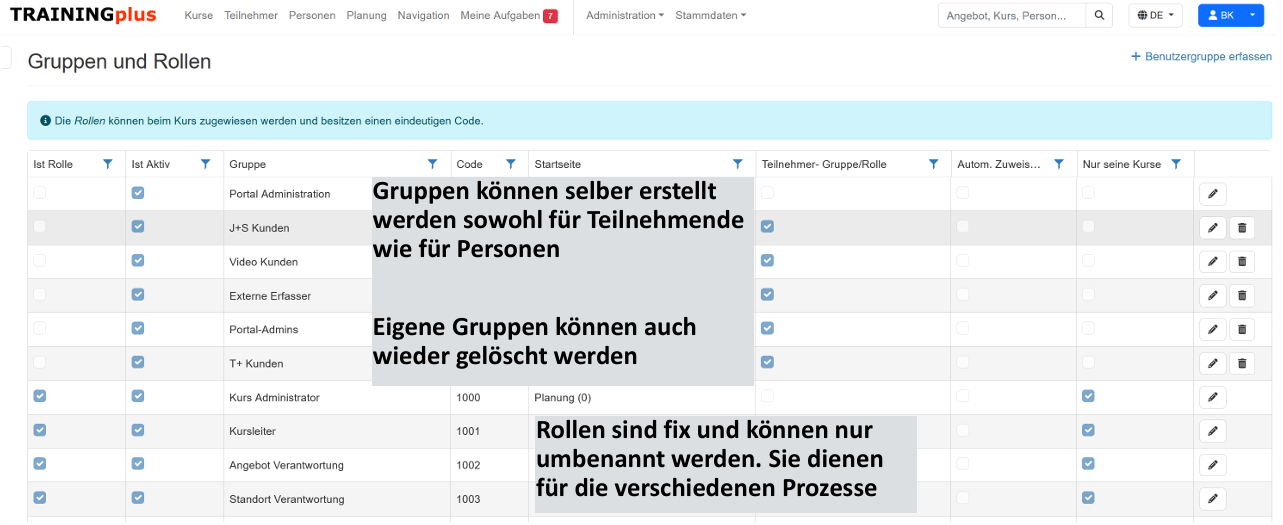Edit the Kurs Administrator role
The width and height of the screenshot is (1283, 525).
click(x=1212, y=397)
